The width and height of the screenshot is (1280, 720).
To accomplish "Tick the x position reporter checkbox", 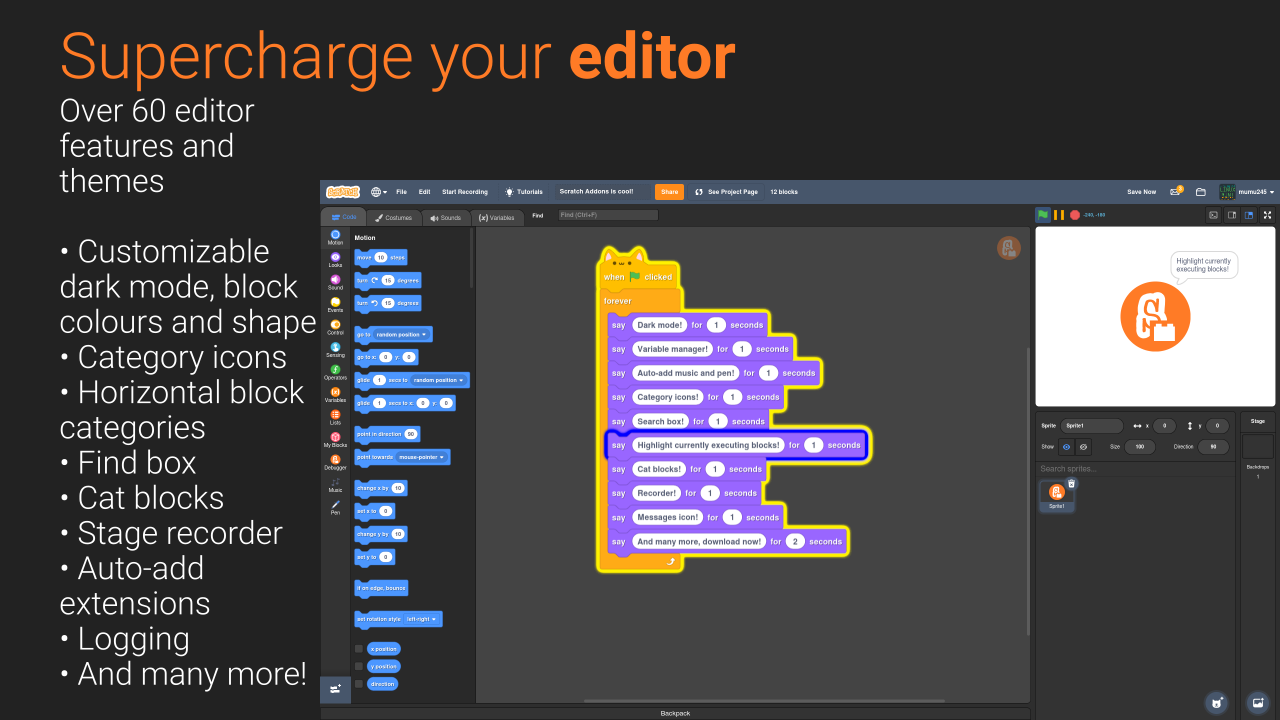I will click(x=359, y=649).
